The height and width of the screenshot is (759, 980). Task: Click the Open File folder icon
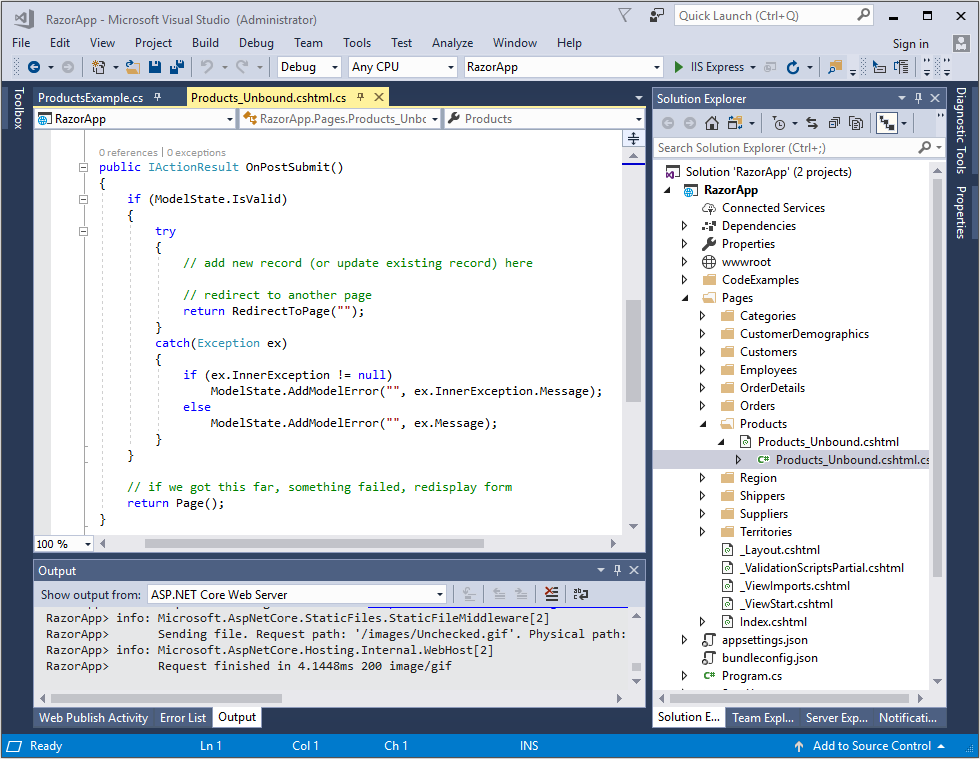point(132,67)
